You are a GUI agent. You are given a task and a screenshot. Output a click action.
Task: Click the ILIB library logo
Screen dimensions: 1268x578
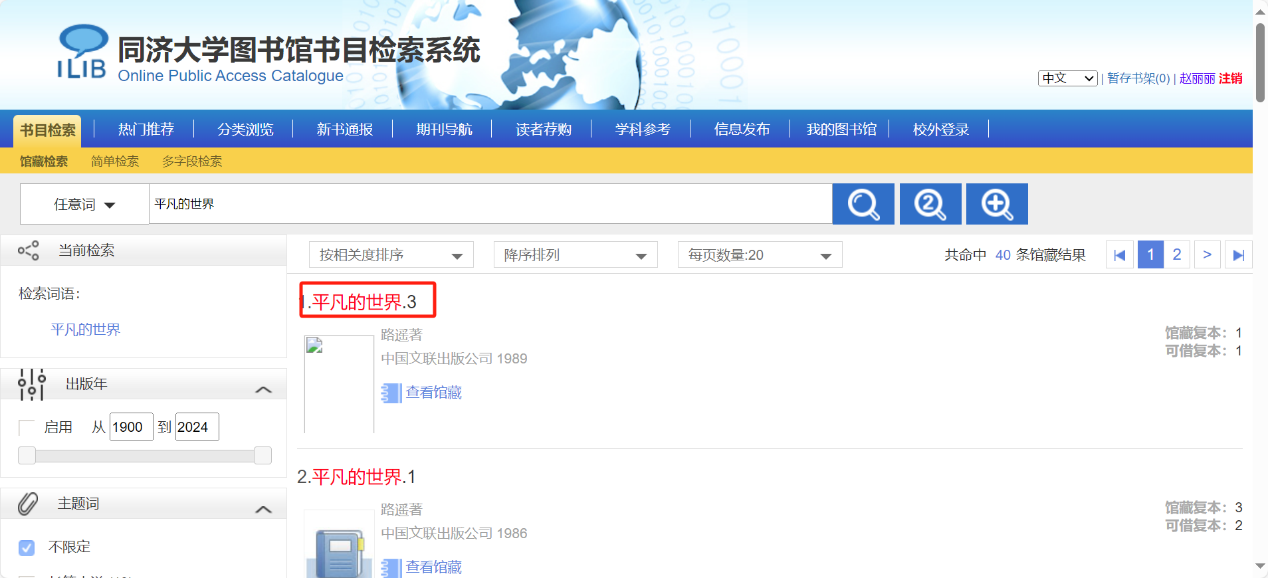coord(82,52)
